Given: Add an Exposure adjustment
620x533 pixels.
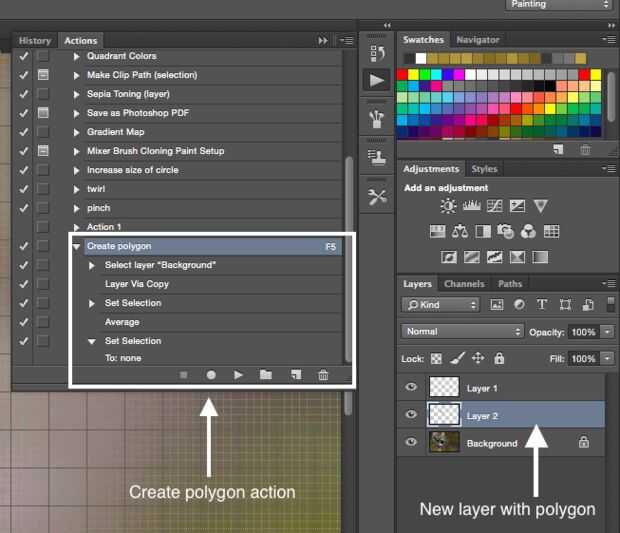Looking at the screenshot, I should click(x=518, y=206).
